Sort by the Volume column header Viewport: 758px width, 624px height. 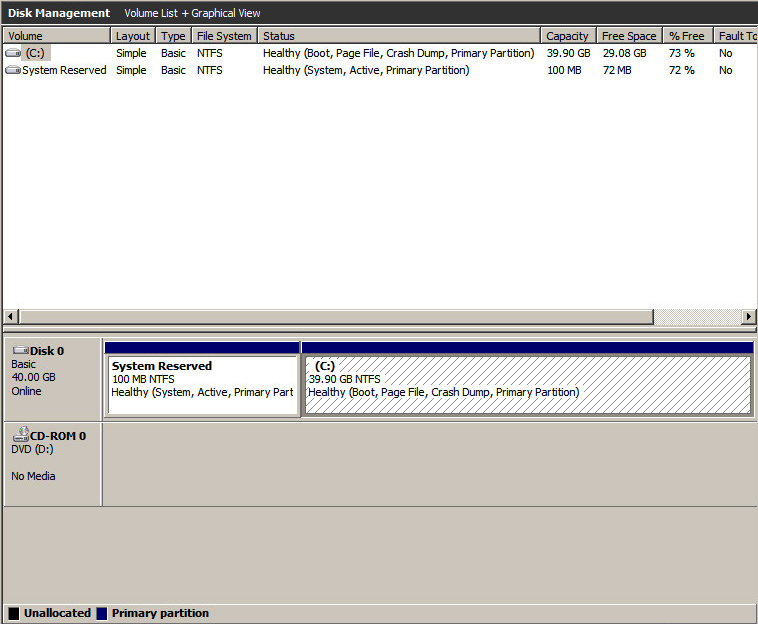coord(57,36)
